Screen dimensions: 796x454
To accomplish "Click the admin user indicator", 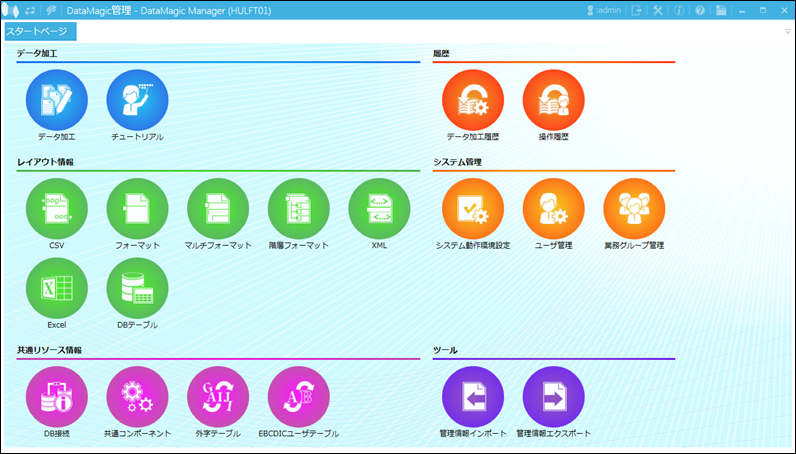I will pyautogui.click(x=604, y=10).
